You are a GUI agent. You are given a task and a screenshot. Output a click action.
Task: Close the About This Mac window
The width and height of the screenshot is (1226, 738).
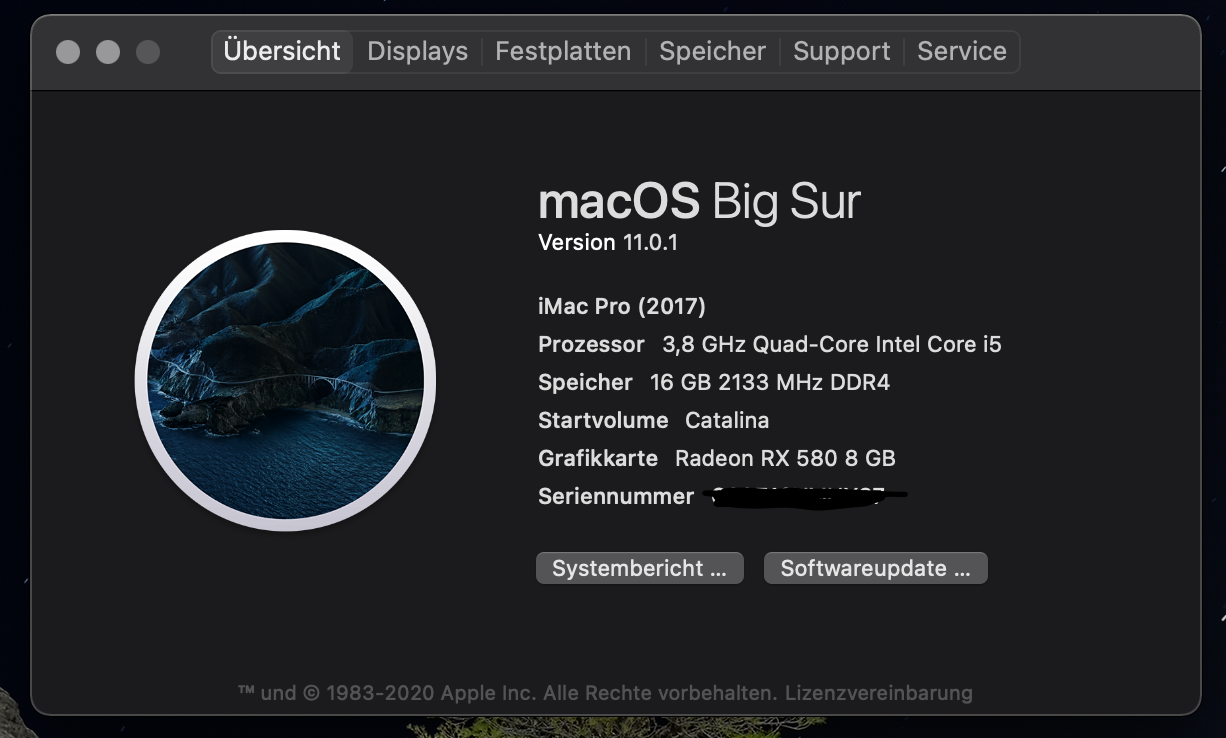point(68,51)
